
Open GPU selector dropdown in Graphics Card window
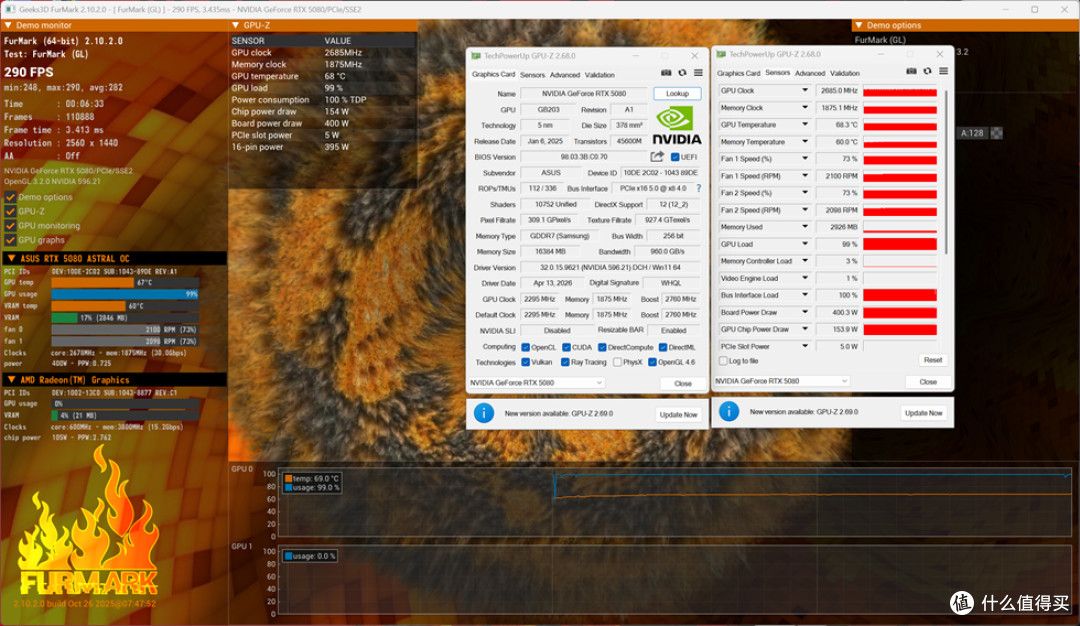(x=537, y=383)
